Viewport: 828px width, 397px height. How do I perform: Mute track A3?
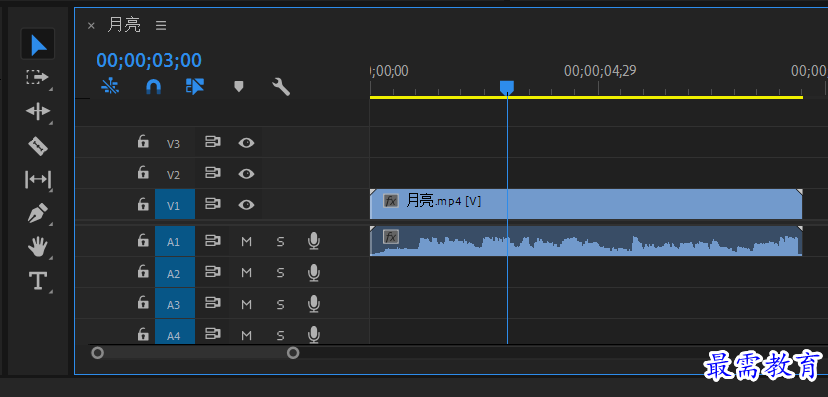point(247,304)
